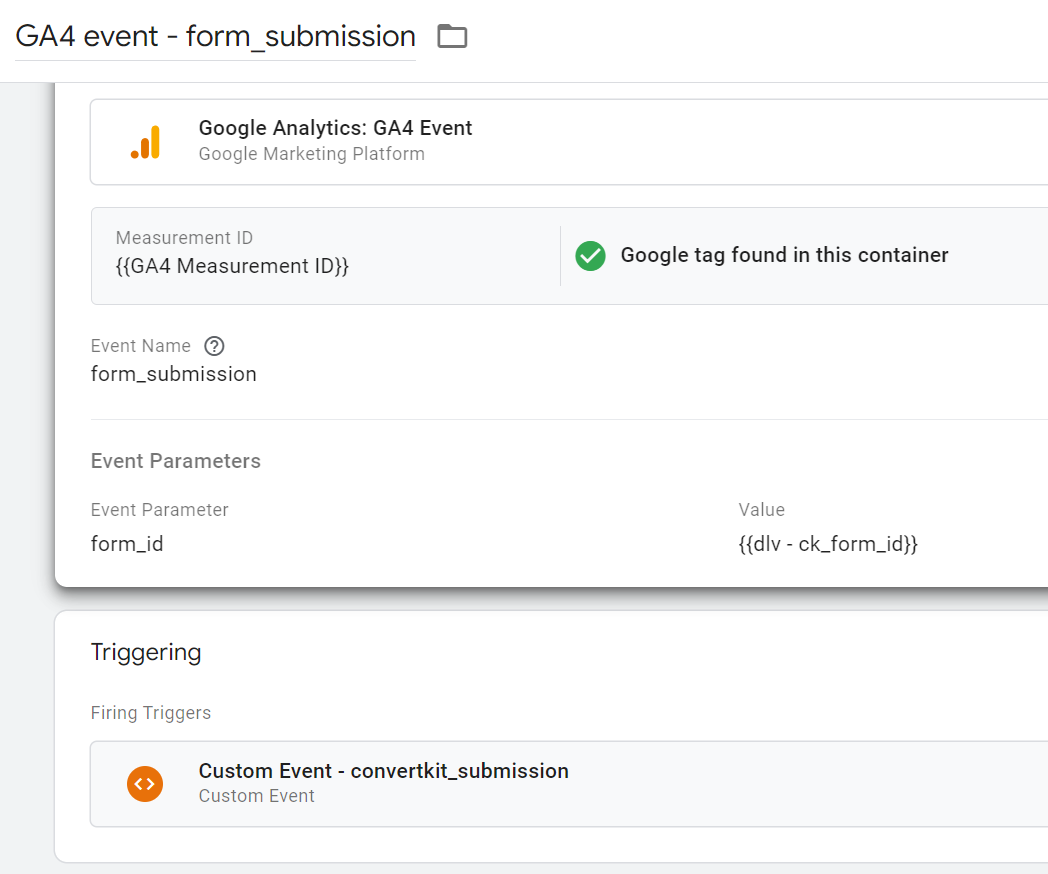Image resolution: width=1048 pixels, height=874 pixels.
Task: Click the form_submission event name value
Action: (173, 374)
